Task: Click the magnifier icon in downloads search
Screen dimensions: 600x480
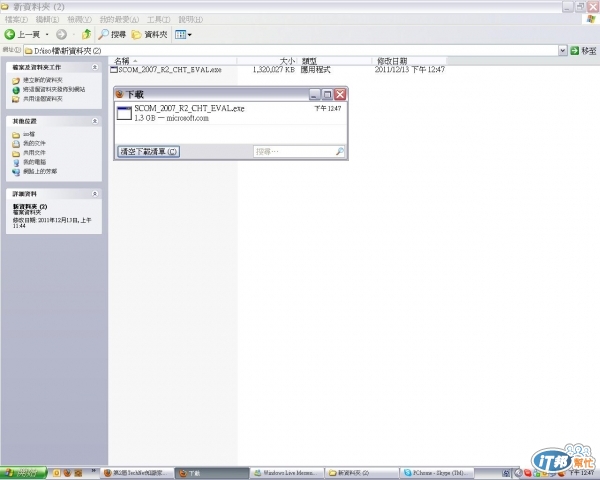Action: tap(339, 152)
